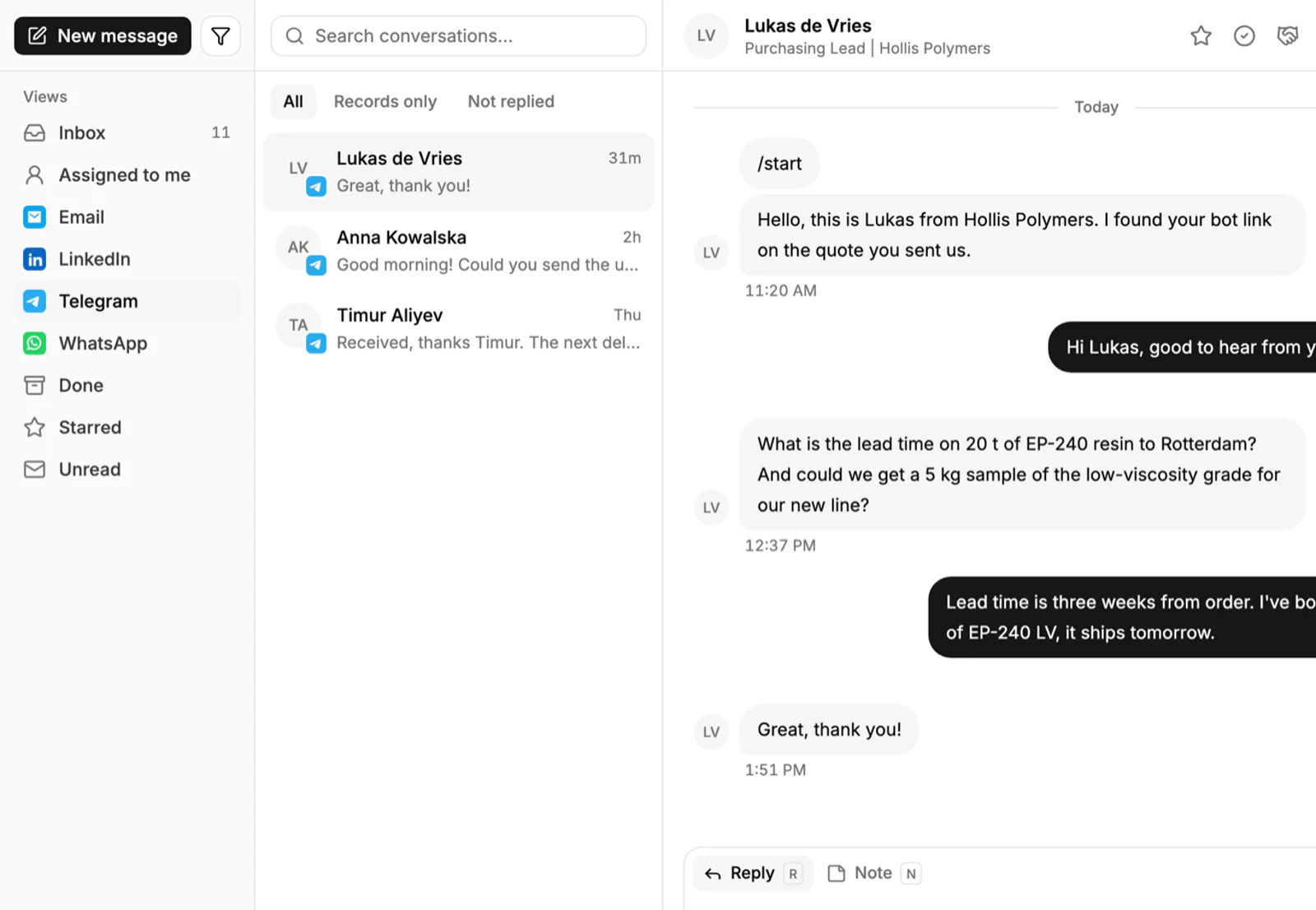Click the 'Lead time is three weeks' reply
The height and width of the screenshot is (910, 1316).
1122,617
